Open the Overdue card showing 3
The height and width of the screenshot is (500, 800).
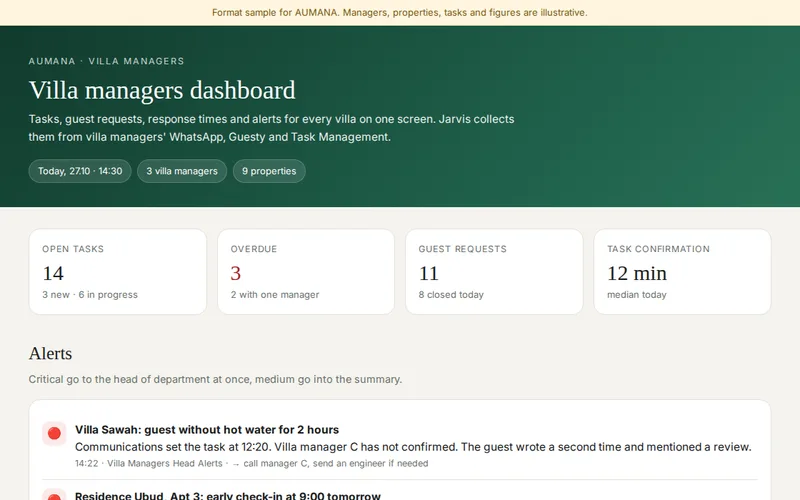306,271
